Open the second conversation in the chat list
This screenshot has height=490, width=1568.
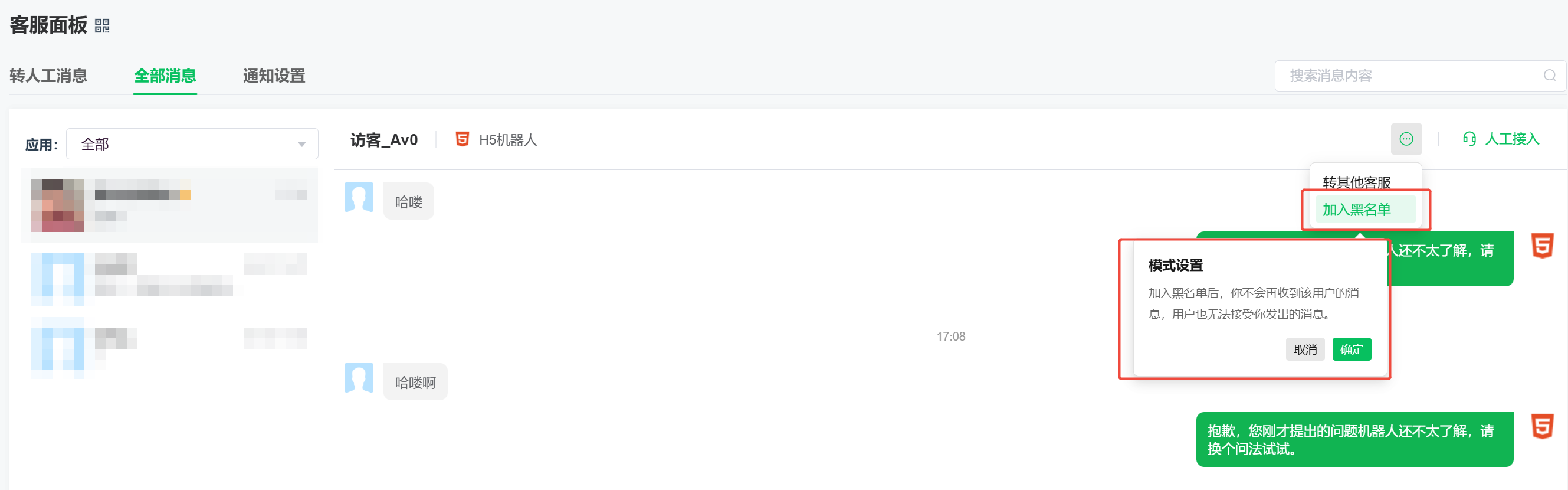coord(169,279)
